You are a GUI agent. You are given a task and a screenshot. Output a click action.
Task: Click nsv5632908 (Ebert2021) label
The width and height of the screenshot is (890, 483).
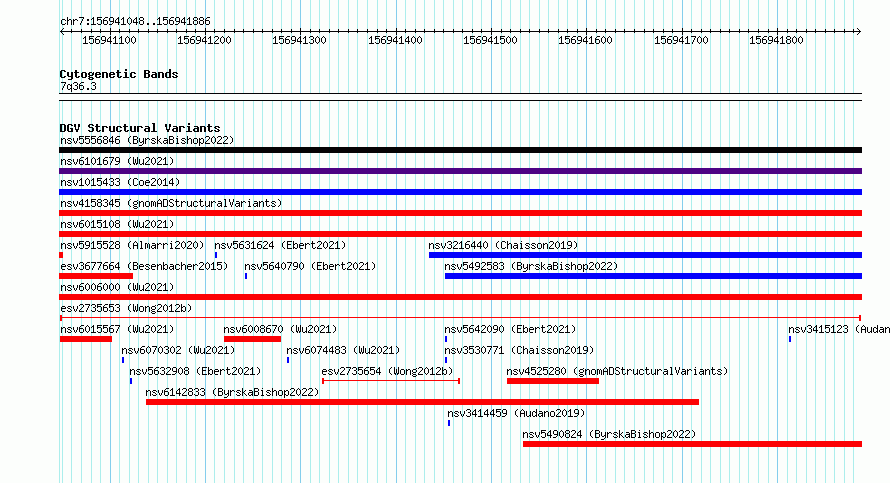[195, 371]
